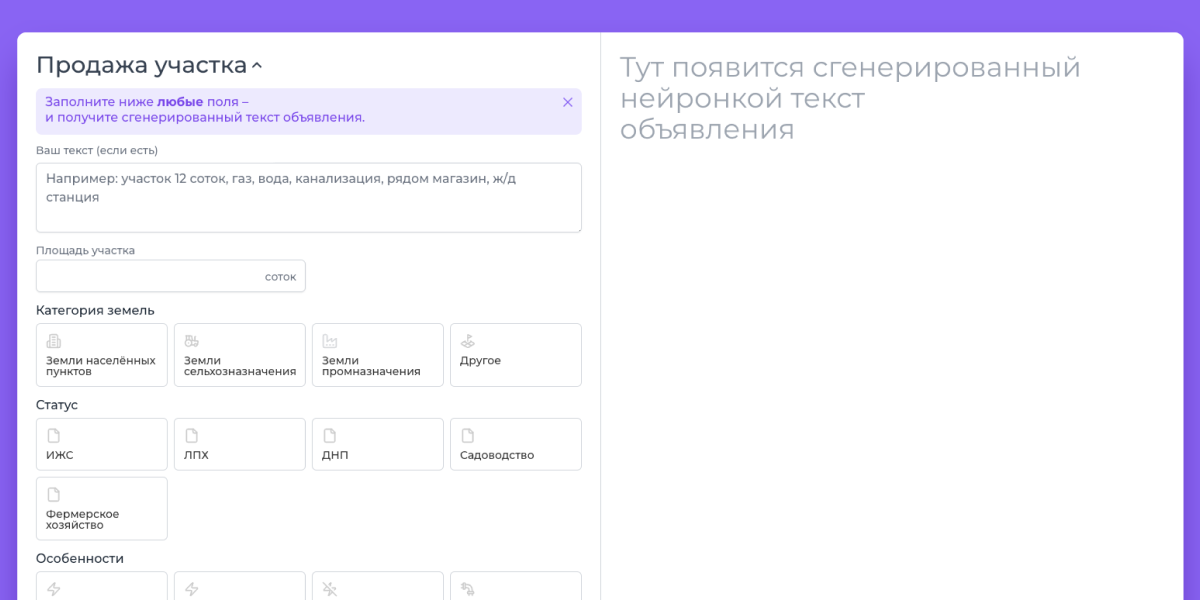Open the Продажа участка heading selector
The height and width of the screenshot is (600, 1200).
coord(141,65)
